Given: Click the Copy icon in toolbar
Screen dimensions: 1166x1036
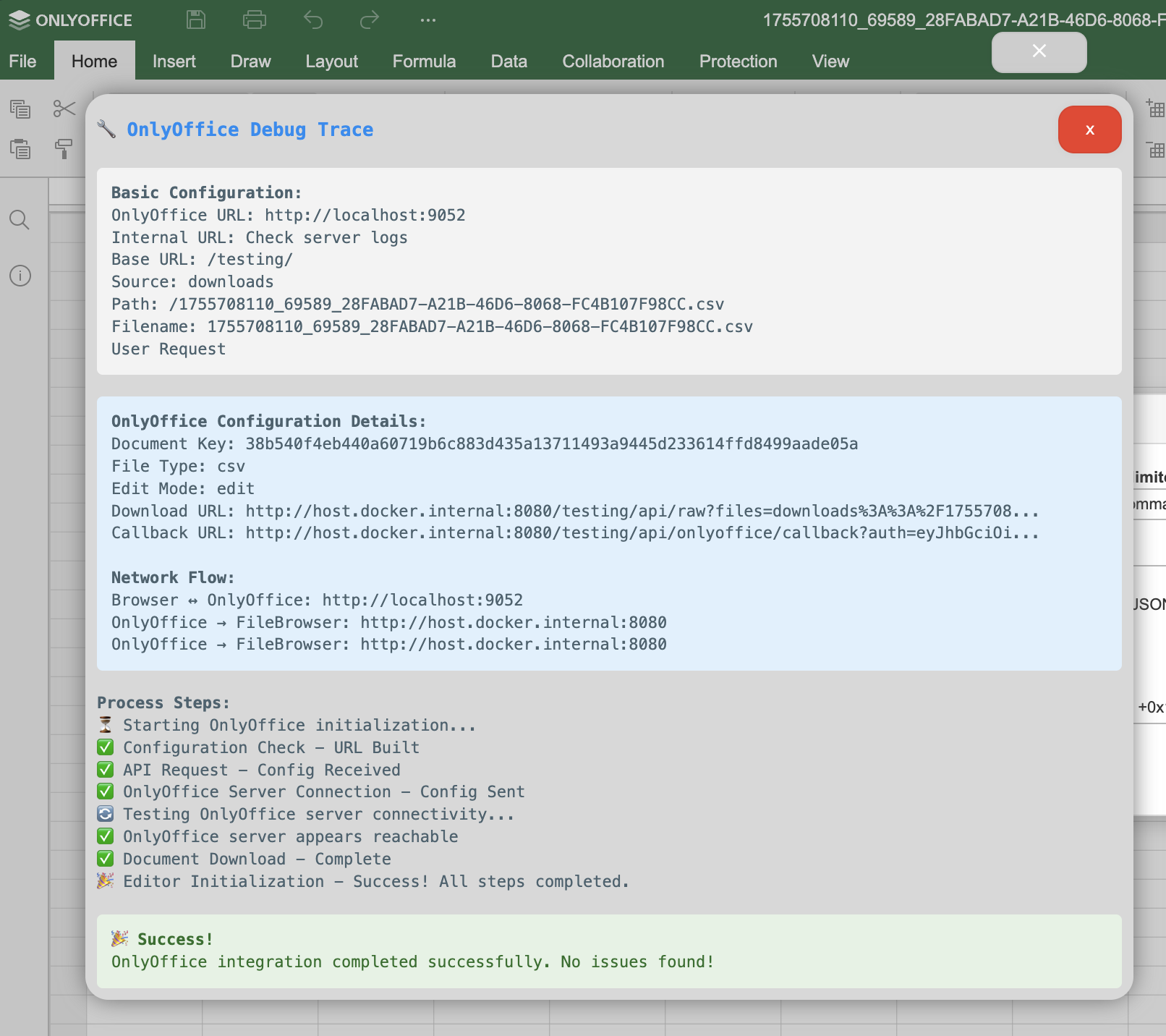Looking at the screenshot, I should (x=20, y=109).
